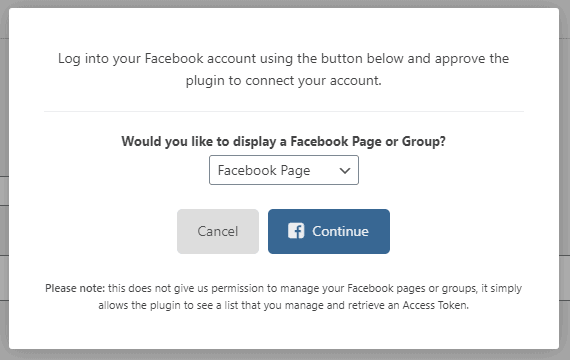Click the 'Would you like to display' question label
The height and width of the screenshot is (360, 570).
pos(284,141)
